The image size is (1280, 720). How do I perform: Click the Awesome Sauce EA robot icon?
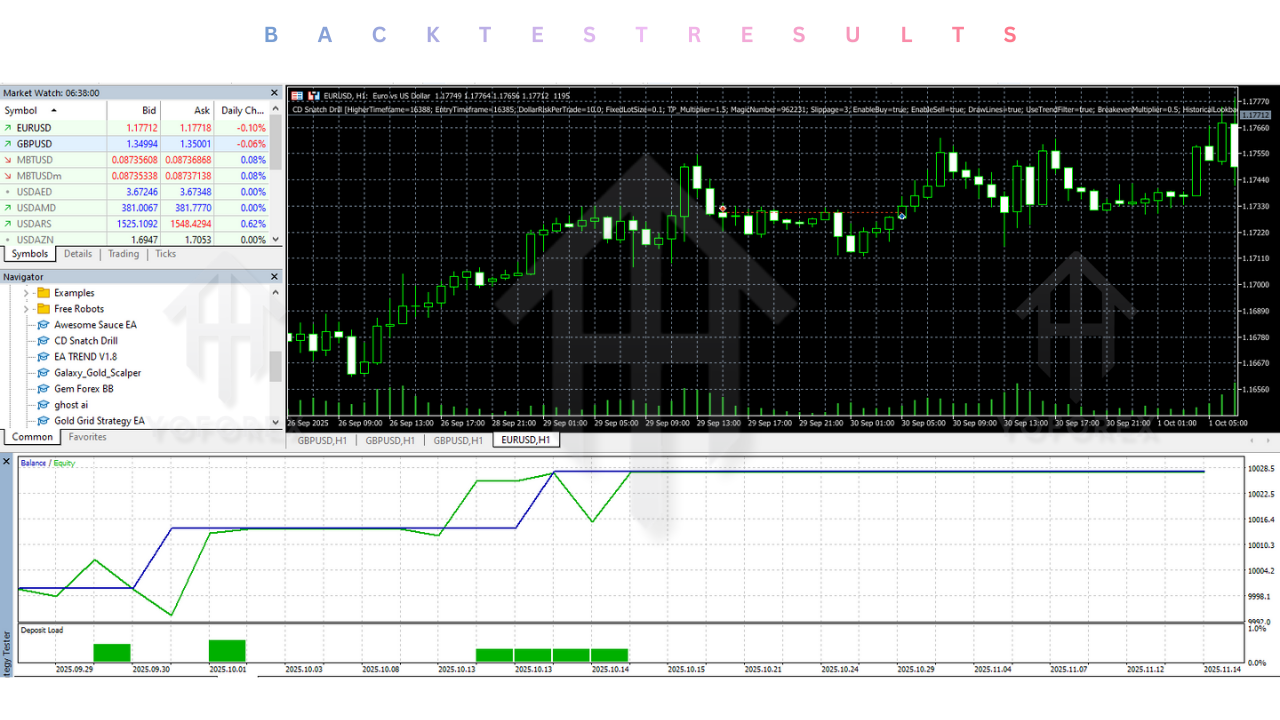pos(43,325)
